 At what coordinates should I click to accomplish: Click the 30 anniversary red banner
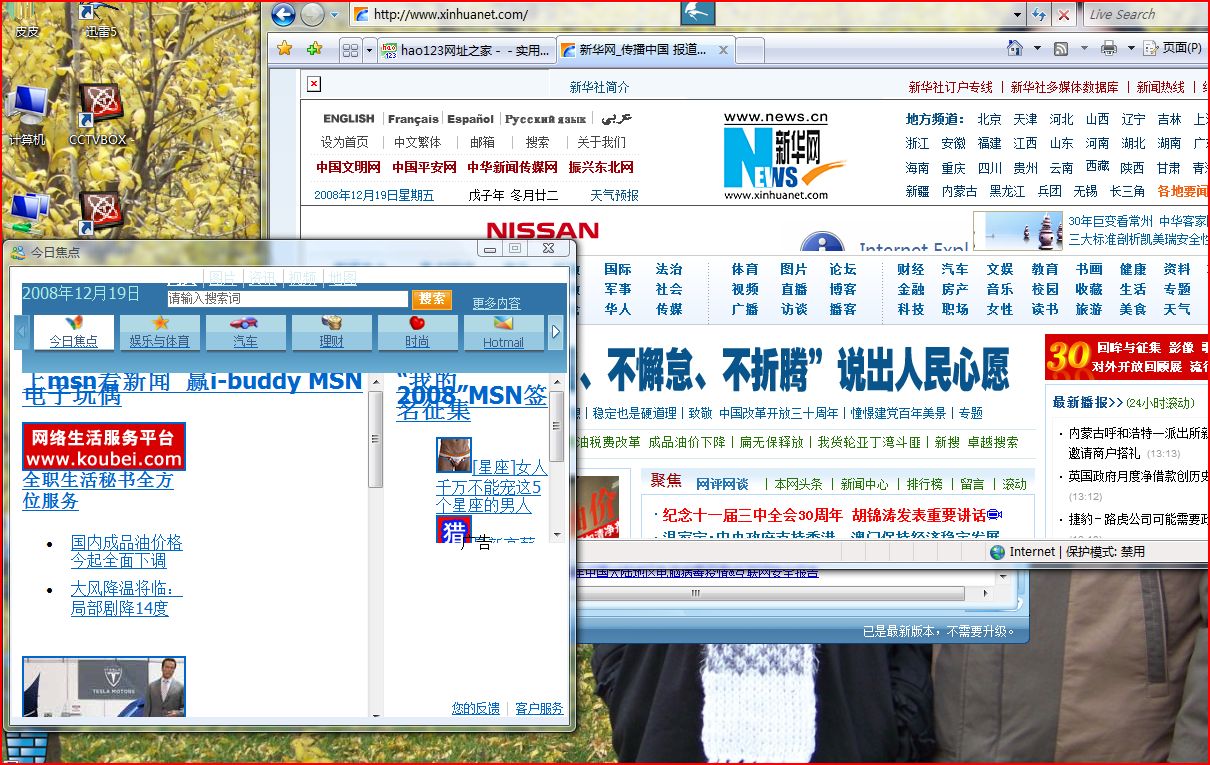(x=1127, y=357)
